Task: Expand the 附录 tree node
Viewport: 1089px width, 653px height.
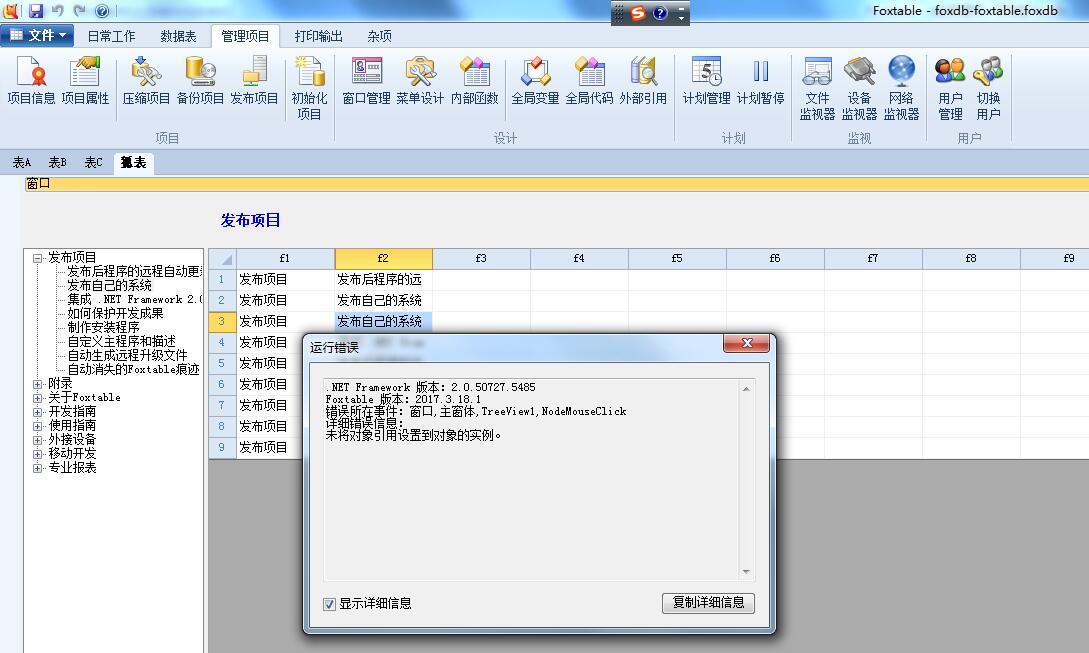Action: click(x=38, y=384)
